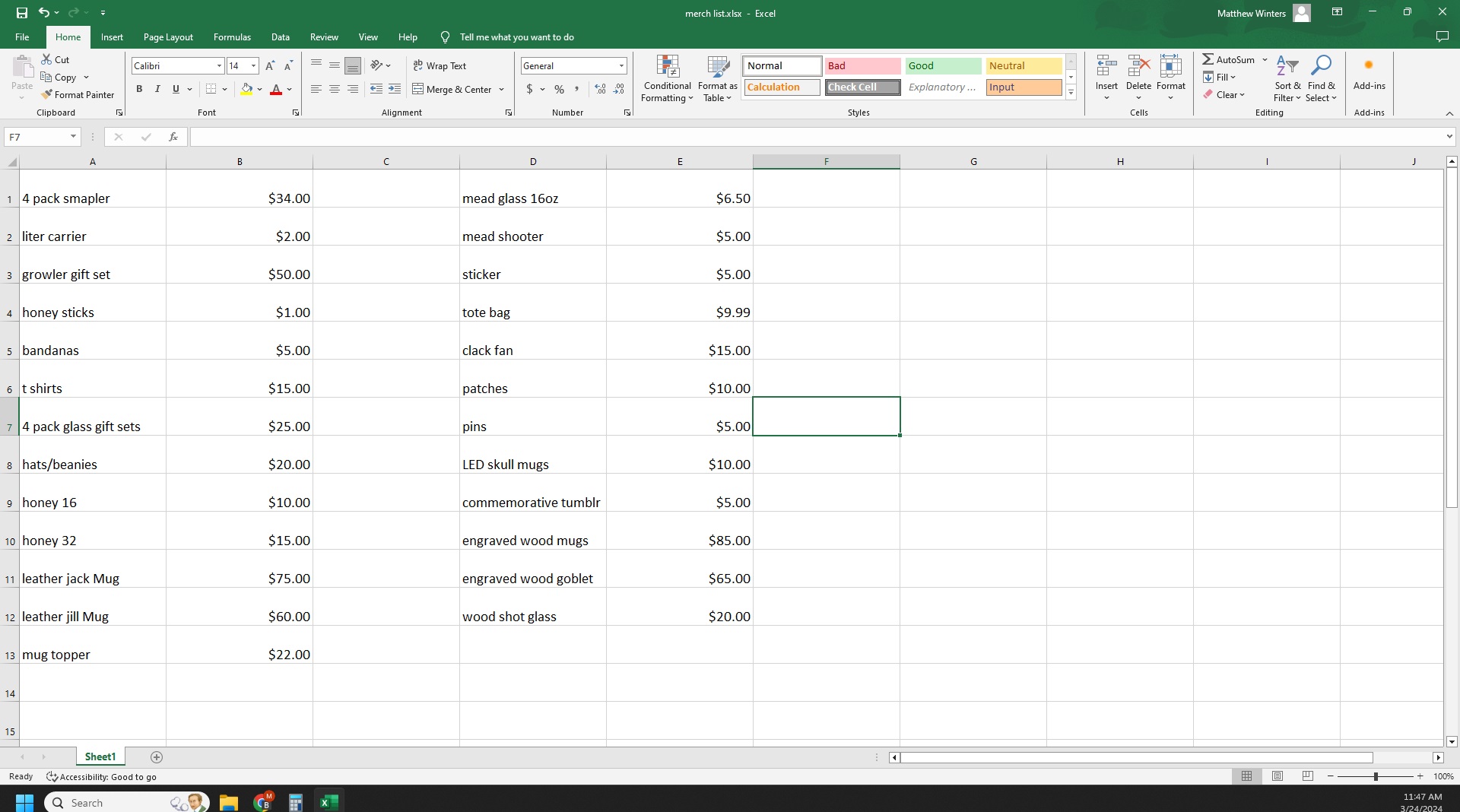Click the Format Painter brush icon
Image resolution: width=1460 pixels, height=812 pixels.
tap(47, 95)
